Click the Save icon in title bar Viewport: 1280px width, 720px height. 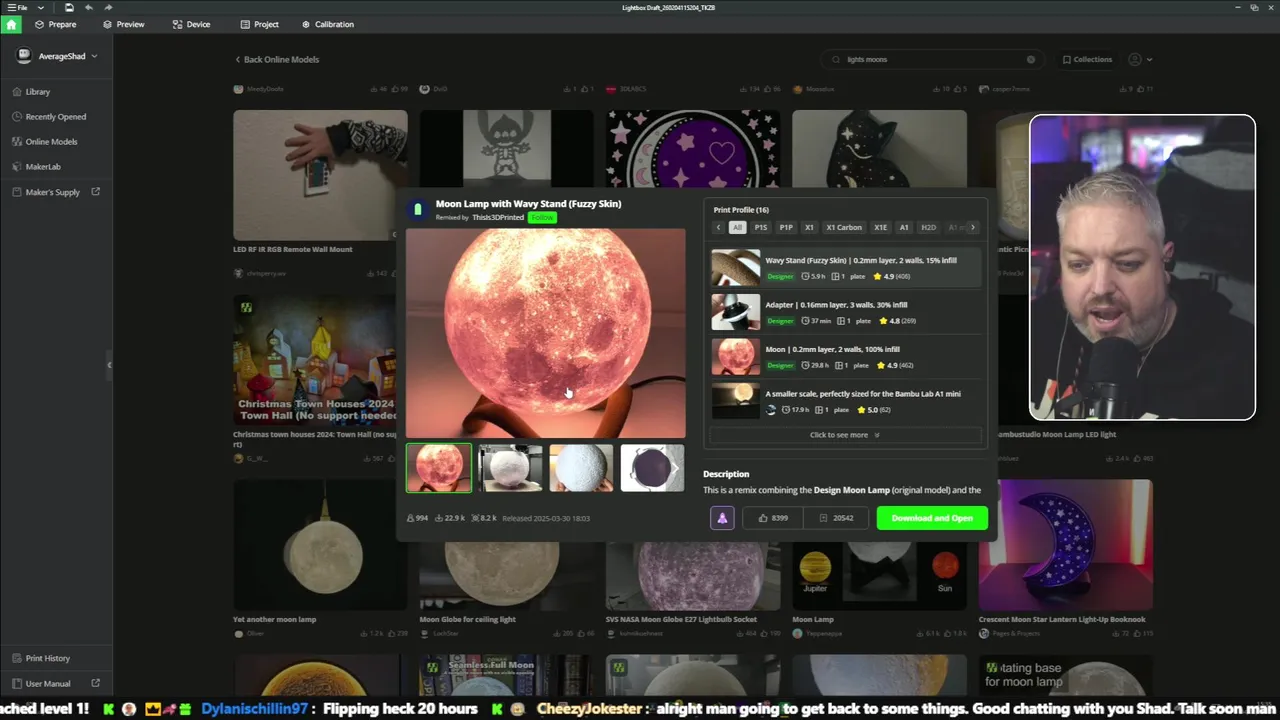(69, 7)
